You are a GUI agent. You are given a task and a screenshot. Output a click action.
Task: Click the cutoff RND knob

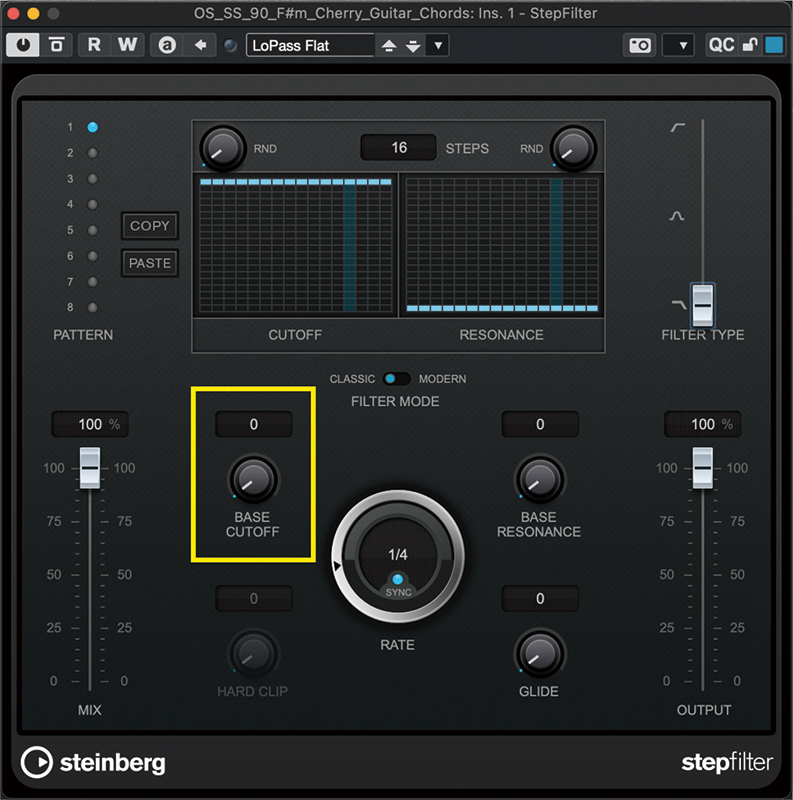tap(222, 148)
